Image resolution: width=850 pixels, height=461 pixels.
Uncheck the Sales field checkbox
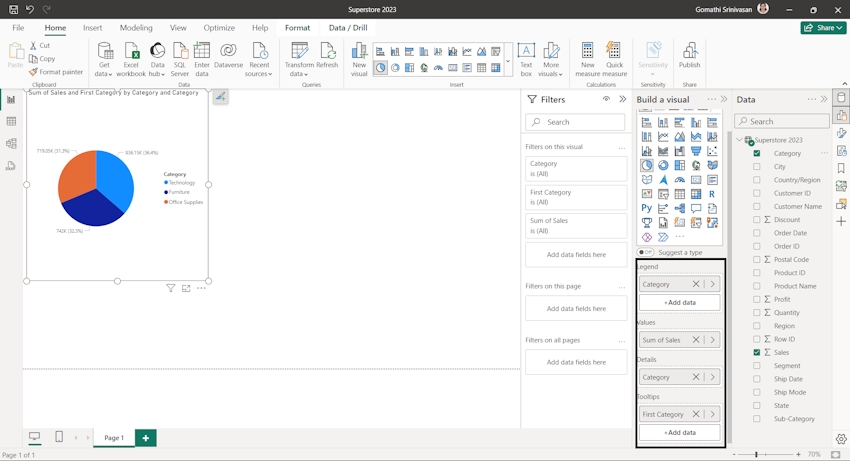757,352
